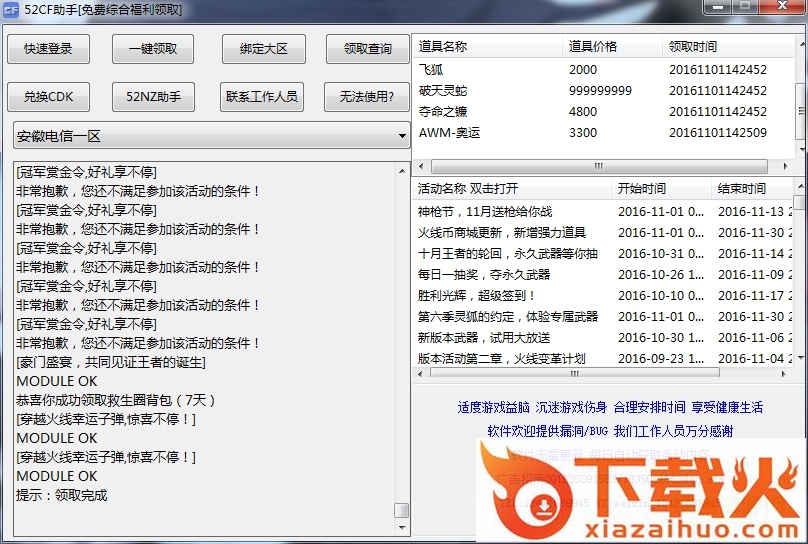The width and height of the screenshot is (808, 544).
Task: Click the 无法使用? button
Action: coord(367,97)
